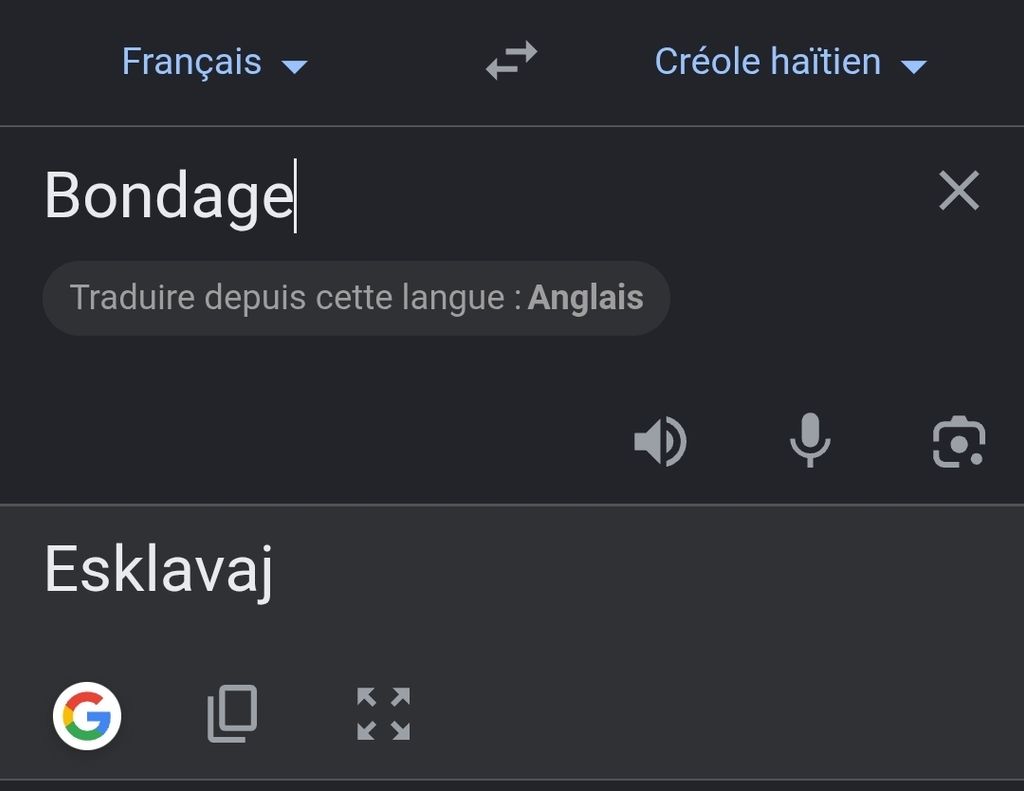Search the translation with the Google icon
1024x791 pixels.
pos(87,715)
